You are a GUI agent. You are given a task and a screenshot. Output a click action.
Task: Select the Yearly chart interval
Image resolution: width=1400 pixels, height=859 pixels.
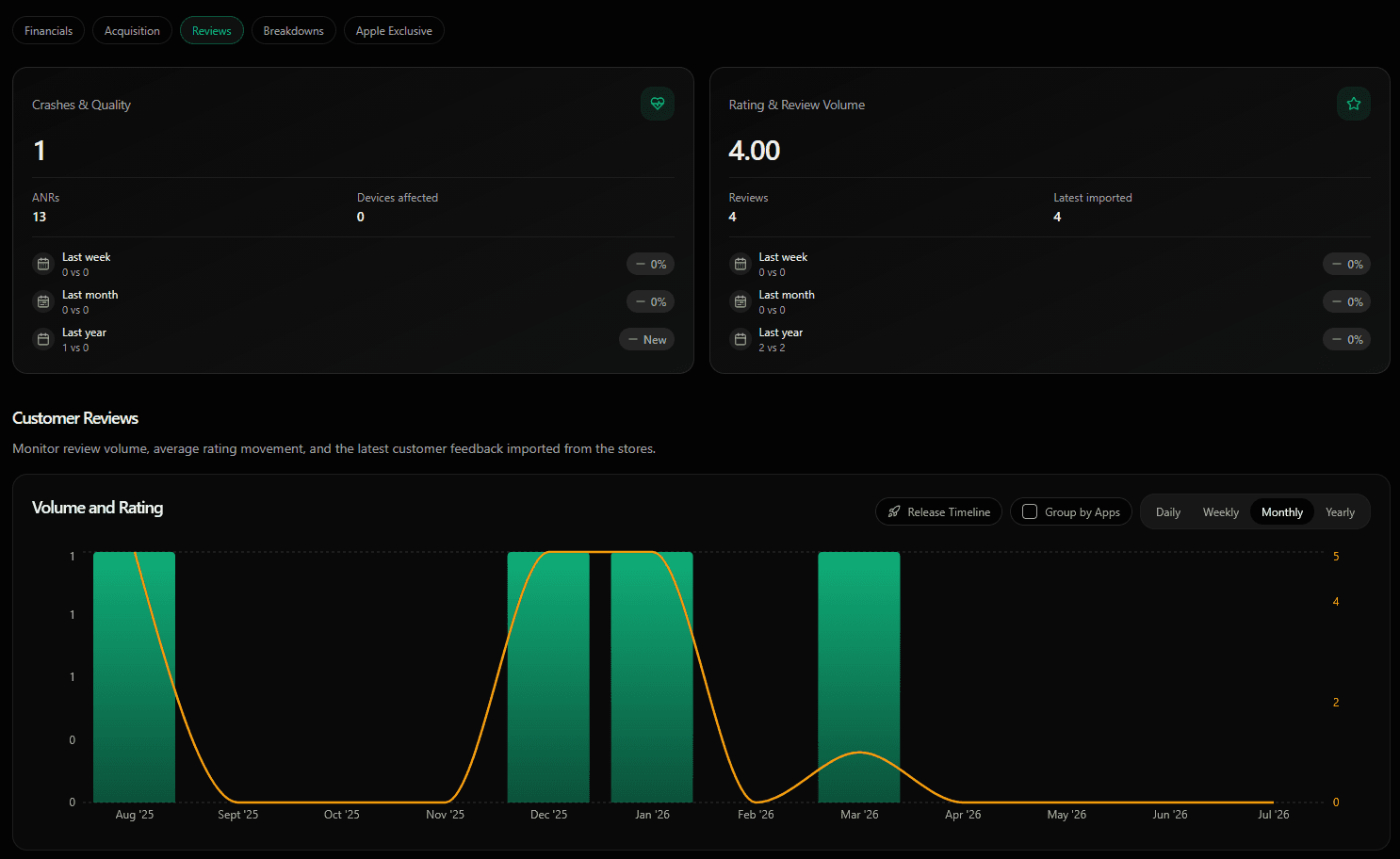tap(1340, 512)
